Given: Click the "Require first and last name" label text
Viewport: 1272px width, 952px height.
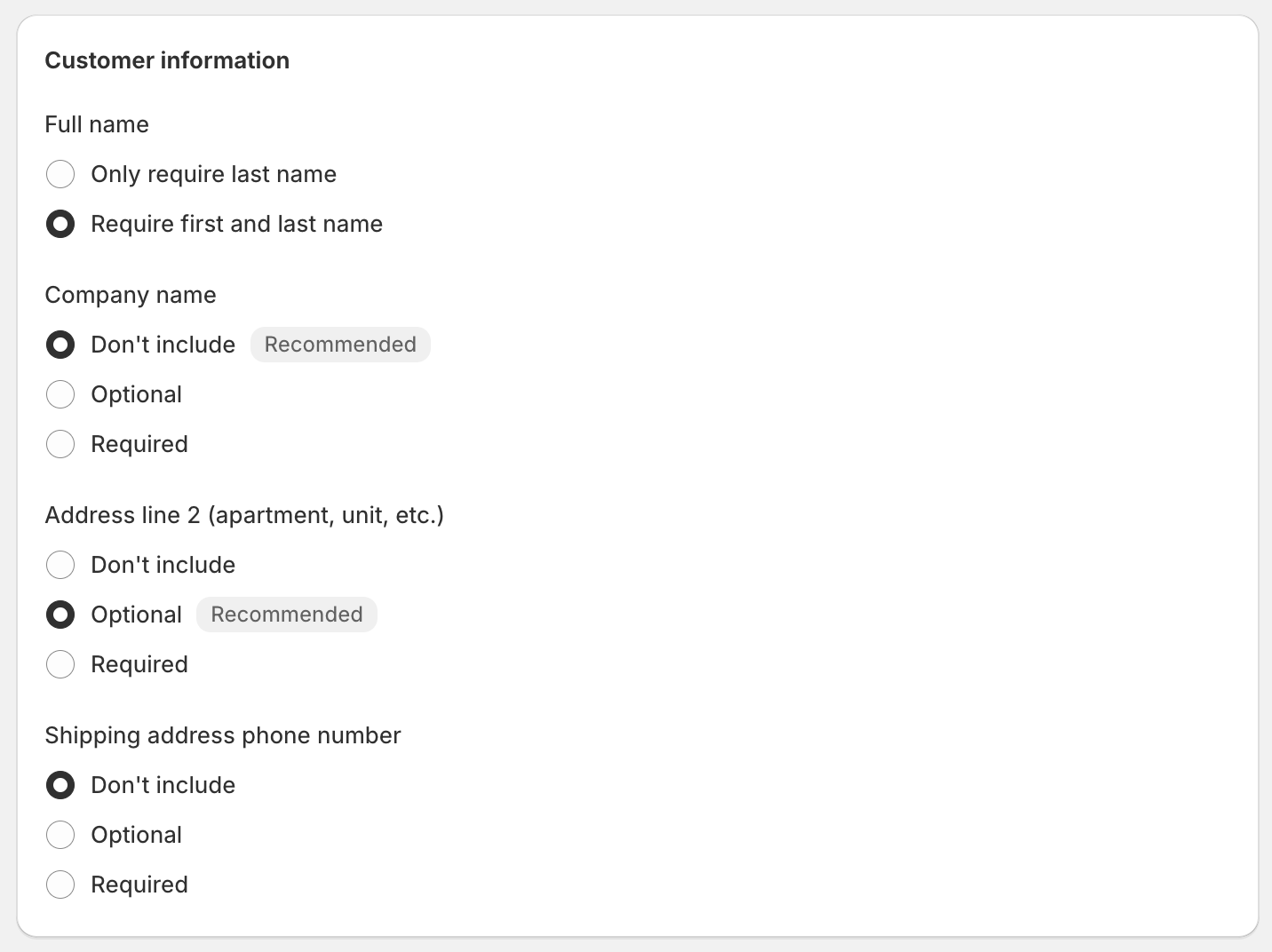Looking at the screenshot, I should pos(236,224).
